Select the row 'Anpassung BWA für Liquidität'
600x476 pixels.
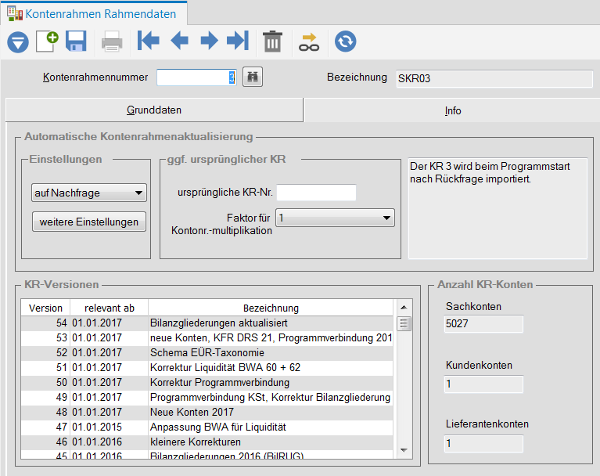click(207, 427)
